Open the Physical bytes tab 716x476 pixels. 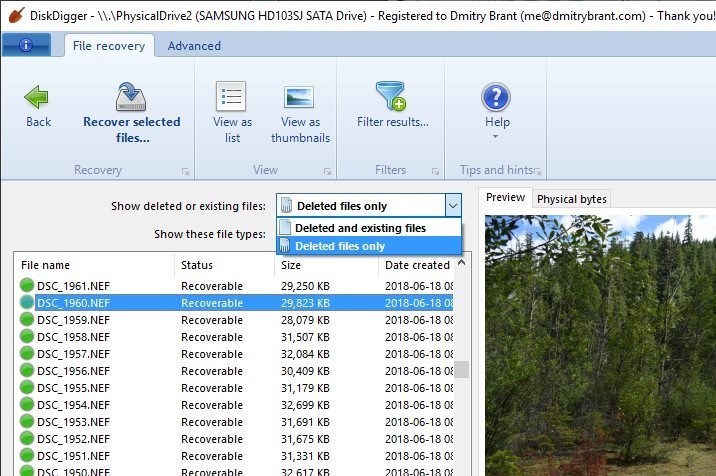572,199
